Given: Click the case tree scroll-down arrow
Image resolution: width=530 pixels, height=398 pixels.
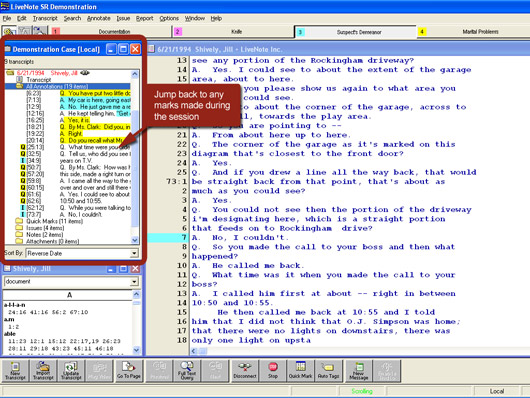Looking at the screenshot, I should (x=135, y=240).
